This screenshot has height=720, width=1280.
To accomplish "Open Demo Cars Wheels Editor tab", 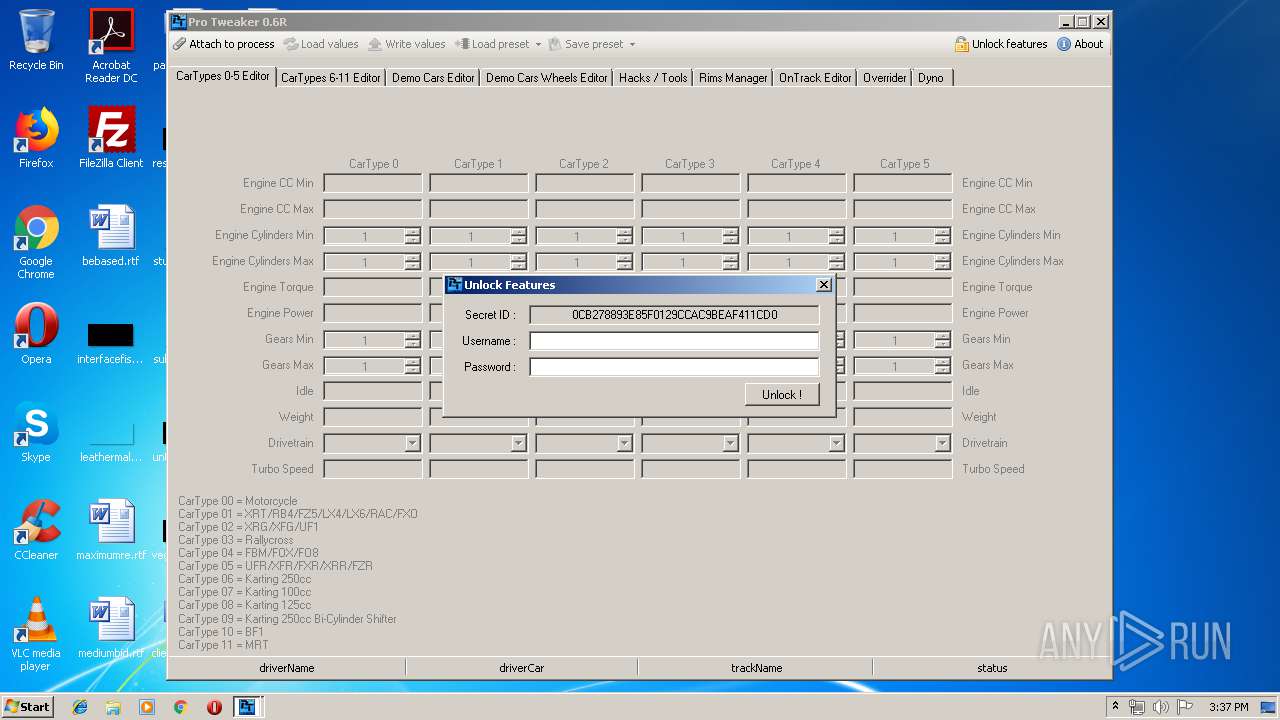I will [x=547, y=78].
